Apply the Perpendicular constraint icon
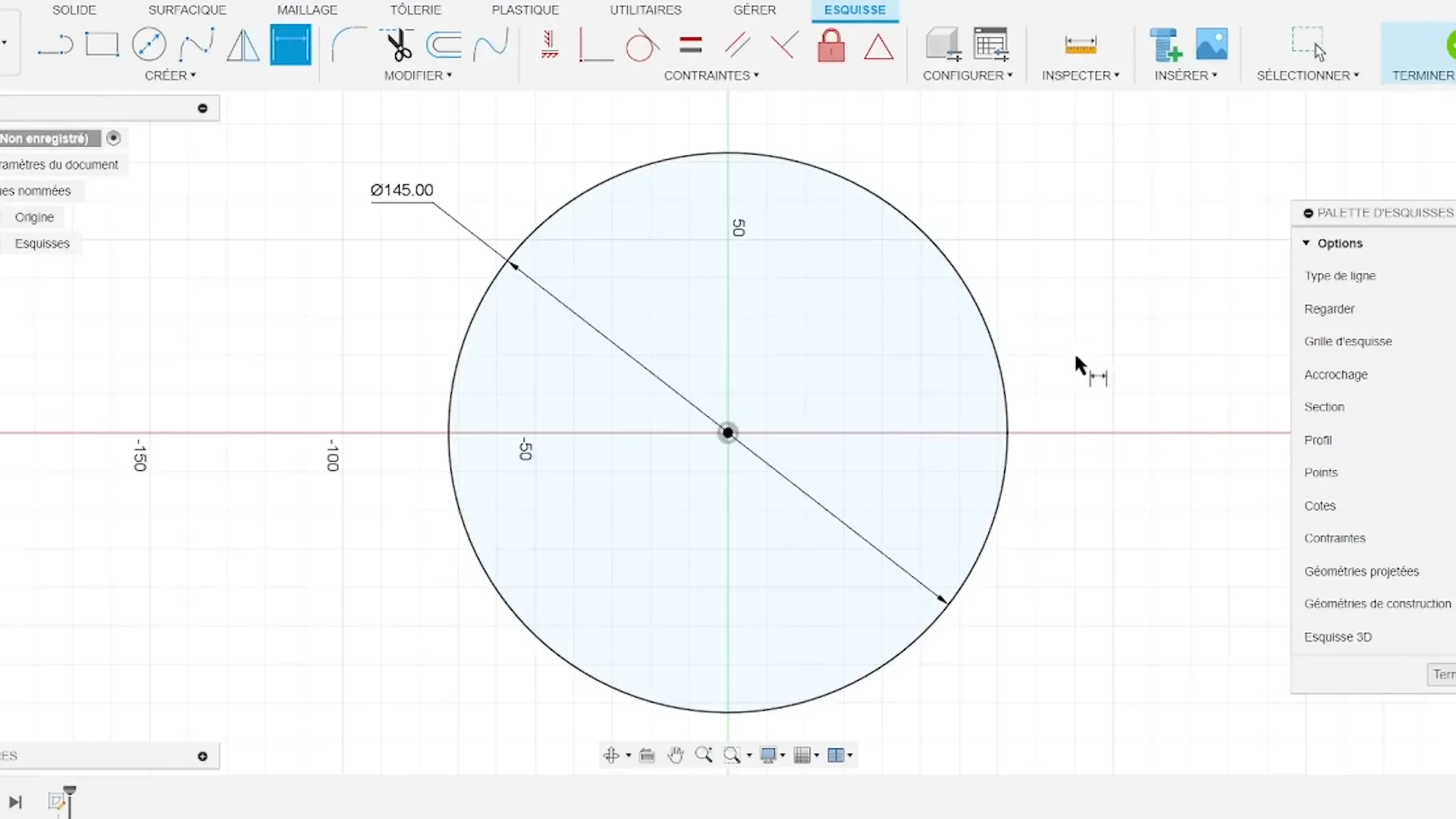The height and width of the screenshot is (819, 1456). coord(595,45)
